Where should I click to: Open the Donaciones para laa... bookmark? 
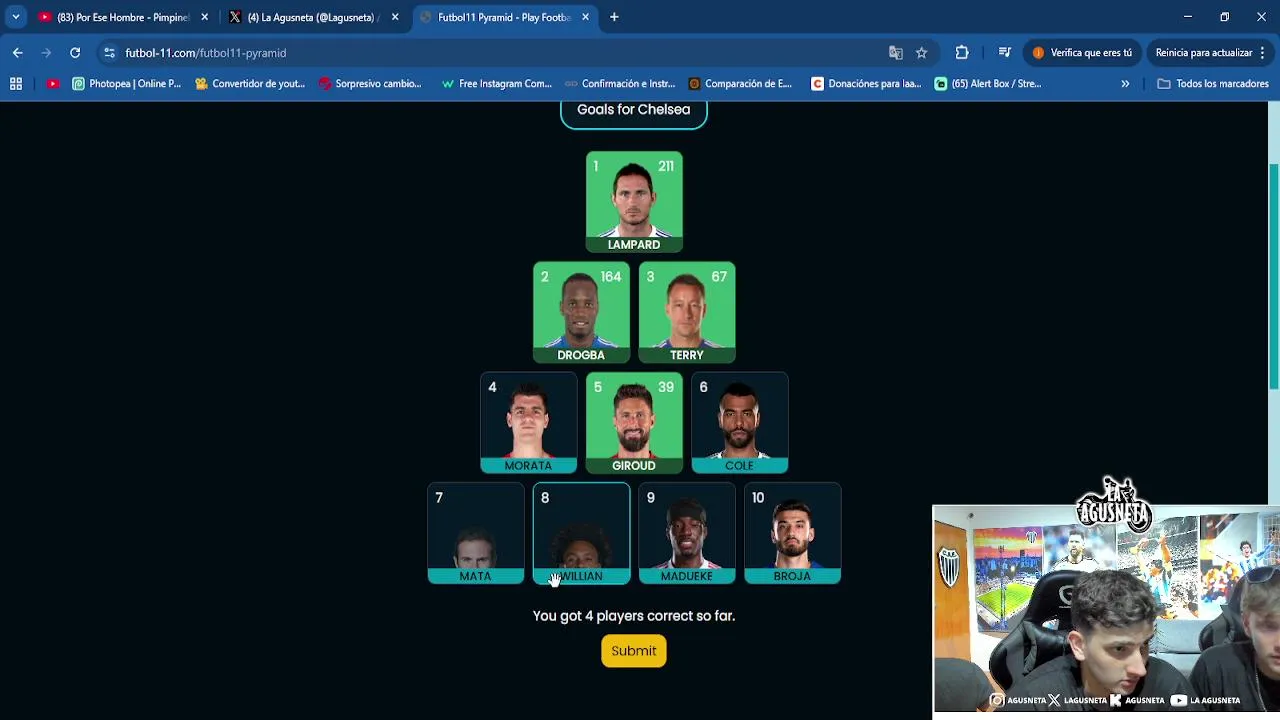tap(866, 84)
